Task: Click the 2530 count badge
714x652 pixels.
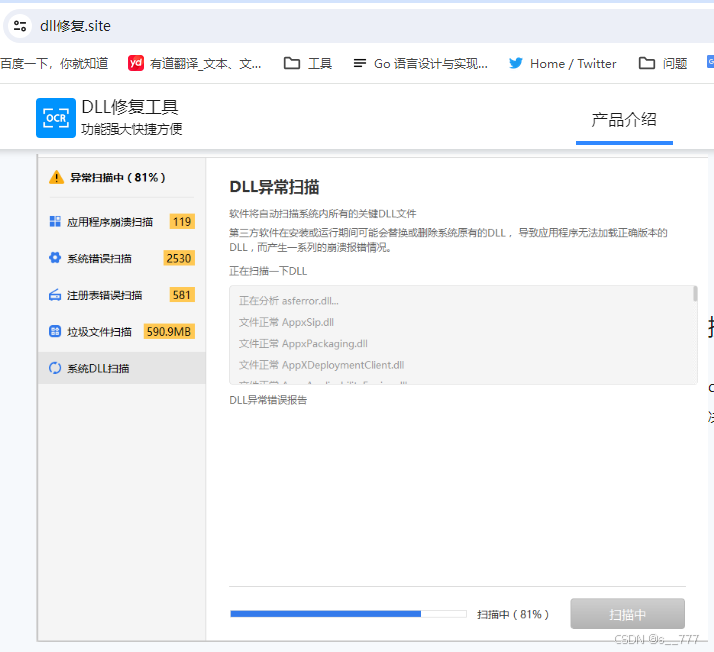Action: pyautogui.click(x=179, y=258)
